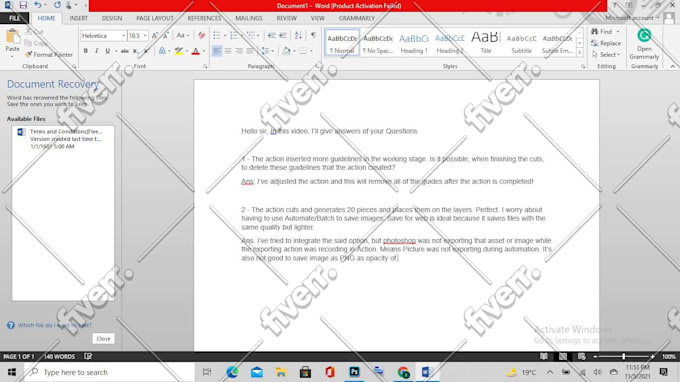
Task: Open Microsoft Edge from taskbar
Action: (x=232, y=372)
